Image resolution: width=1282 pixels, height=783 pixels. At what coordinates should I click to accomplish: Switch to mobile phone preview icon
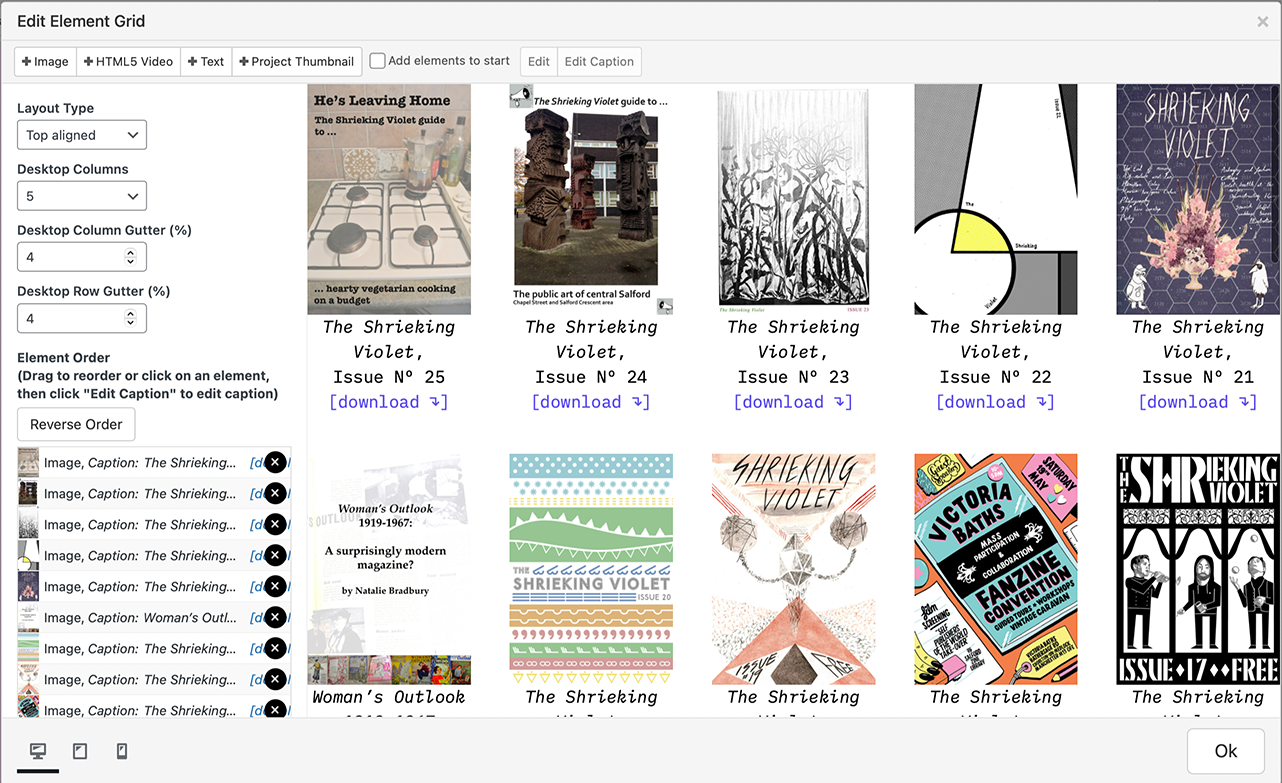122,751
